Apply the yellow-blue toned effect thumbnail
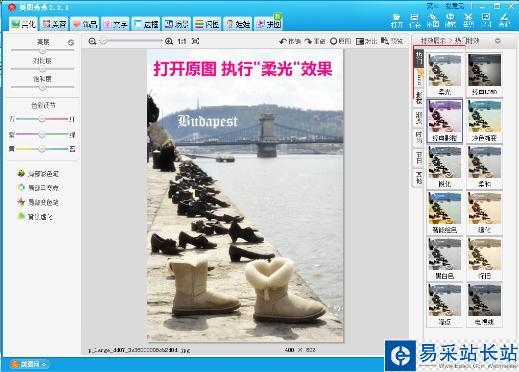 click(x=444, y=213)
